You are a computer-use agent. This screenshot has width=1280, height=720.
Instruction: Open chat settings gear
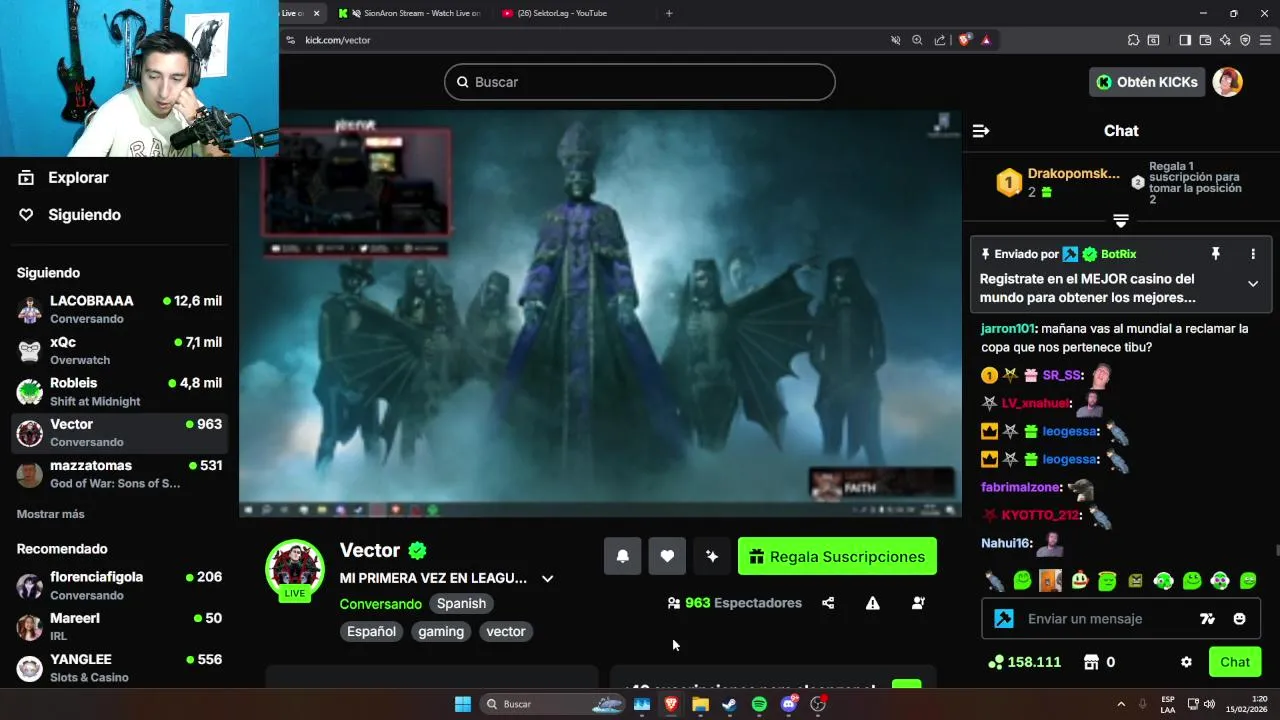click(x=1186, y=662)
